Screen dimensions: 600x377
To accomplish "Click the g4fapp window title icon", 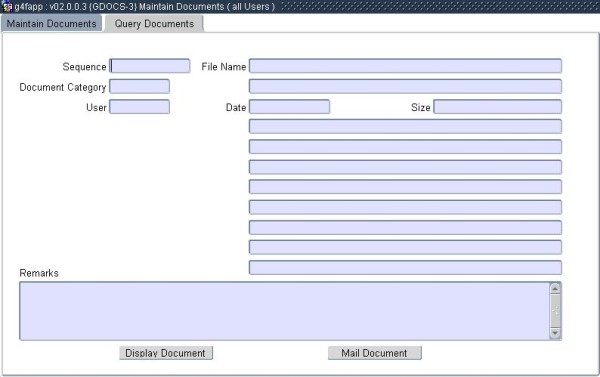I will (7, 7).
